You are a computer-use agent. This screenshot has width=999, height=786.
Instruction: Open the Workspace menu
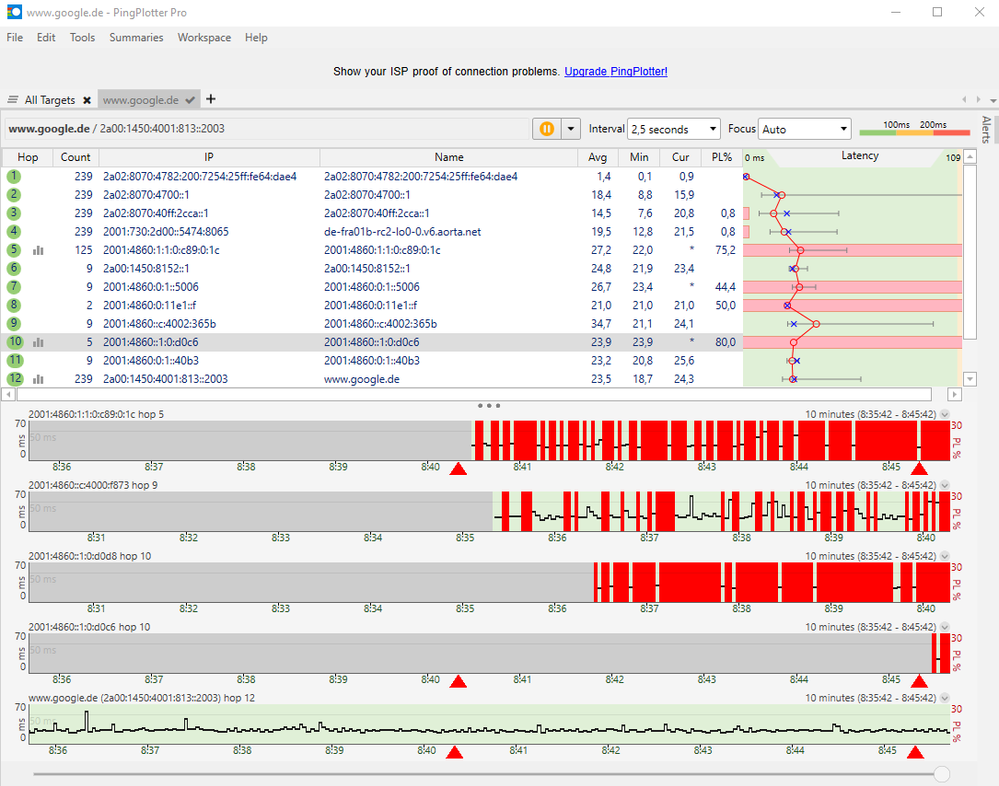pyautogui.click(x=204, y=38)
